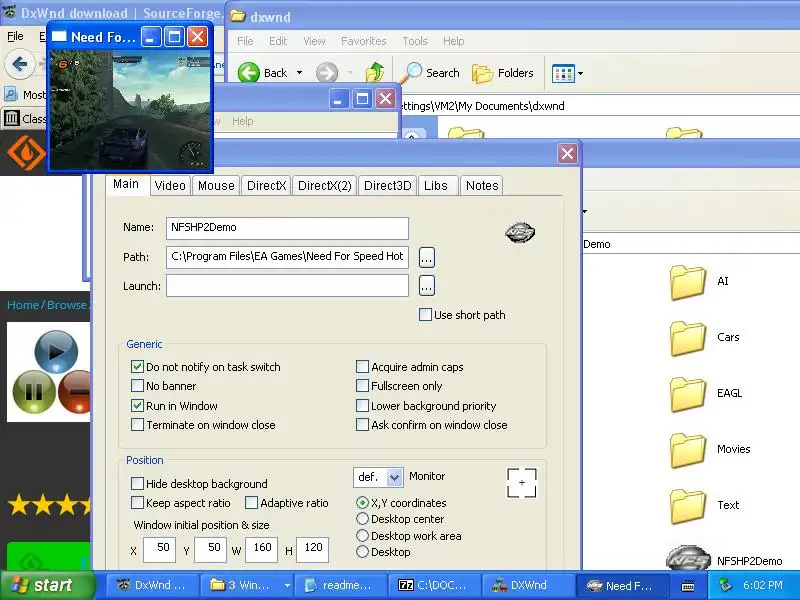Click the Folders toolbar button in Explorer

[503, 73]
